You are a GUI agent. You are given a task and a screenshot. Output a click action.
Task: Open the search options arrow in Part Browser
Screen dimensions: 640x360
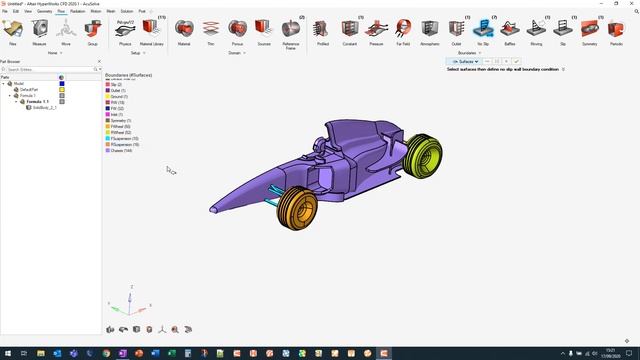pyautogui.click(x=100, y=69)
